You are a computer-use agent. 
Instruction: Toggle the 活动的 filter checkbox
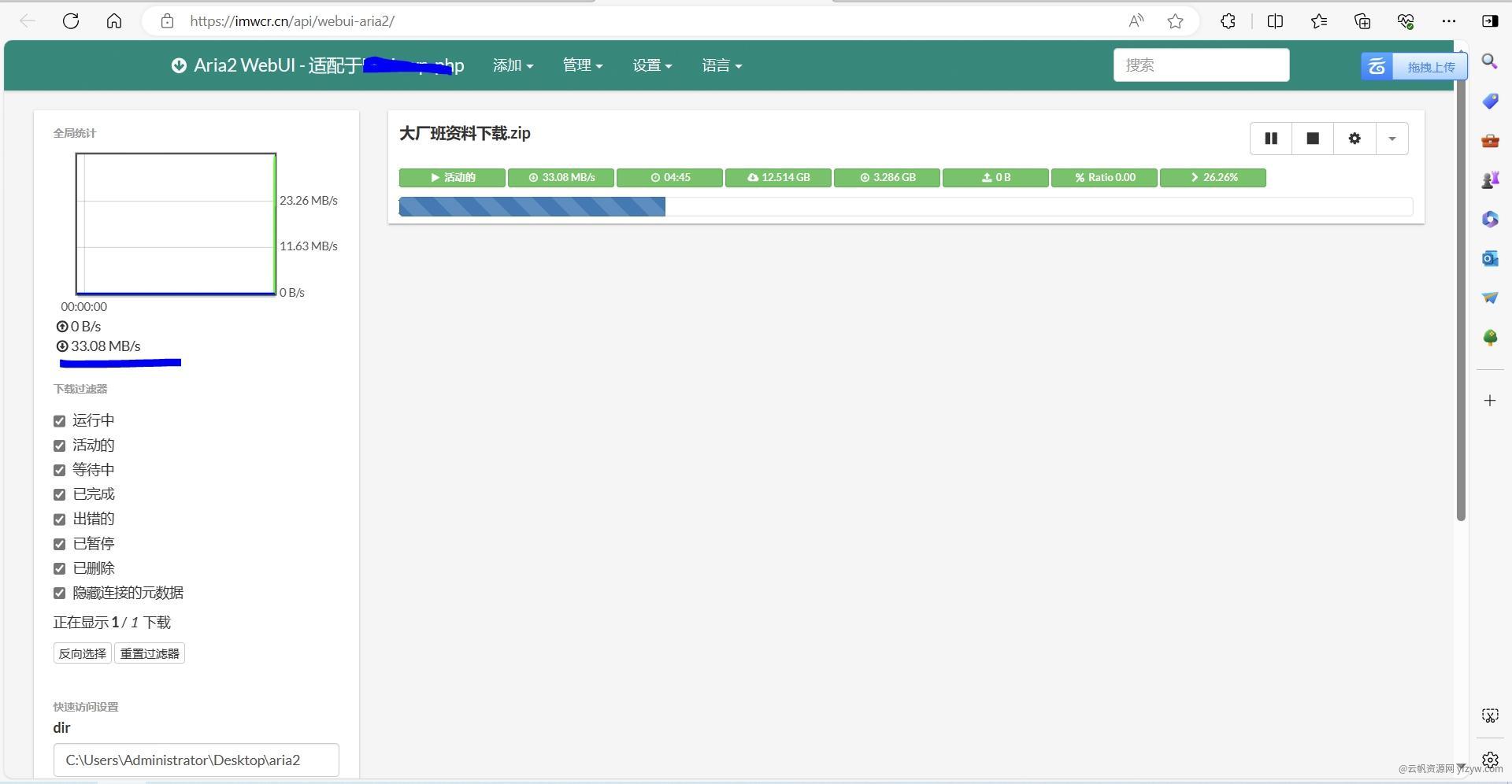click(x=59, y=446)
